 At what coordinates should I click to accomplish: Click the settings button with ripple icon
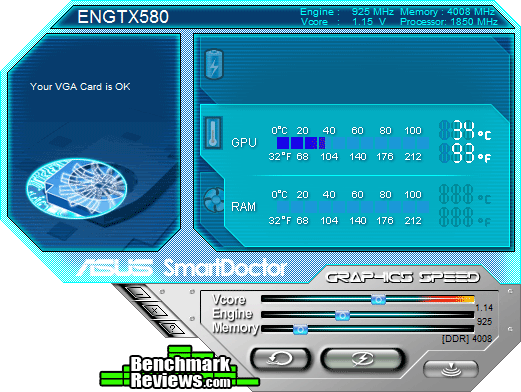coord(451,369)
